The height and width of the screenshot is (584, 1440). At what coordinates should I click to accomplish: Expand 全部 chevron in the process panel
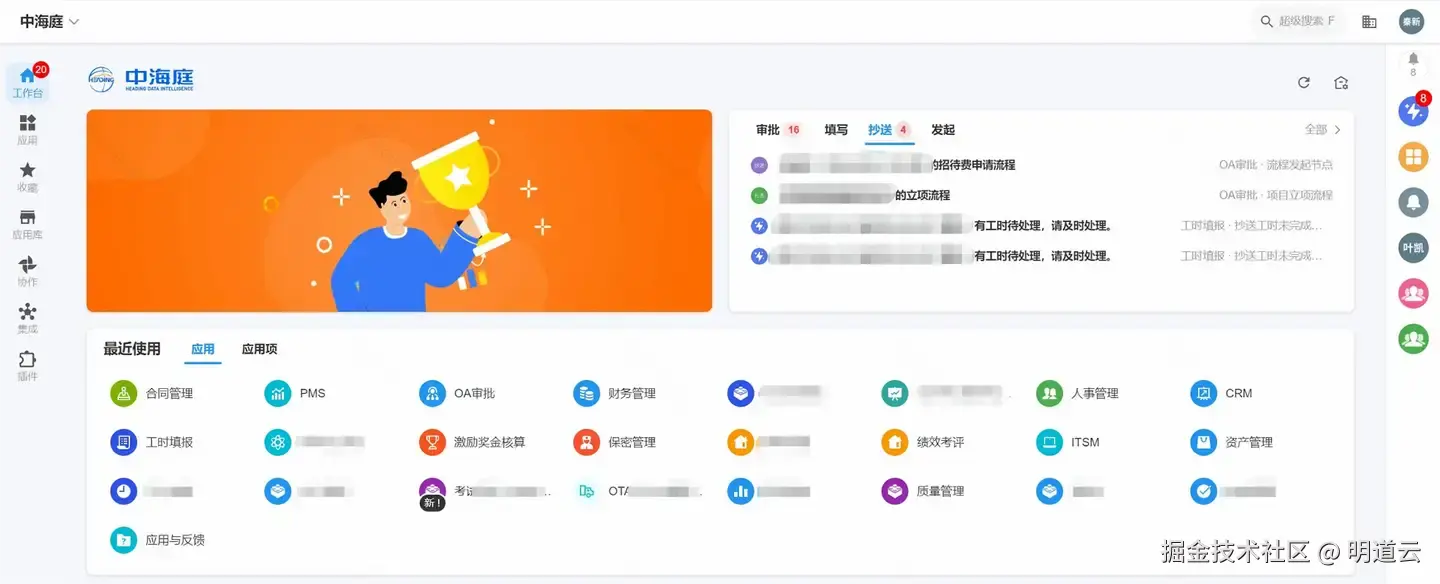(1338, 130)
